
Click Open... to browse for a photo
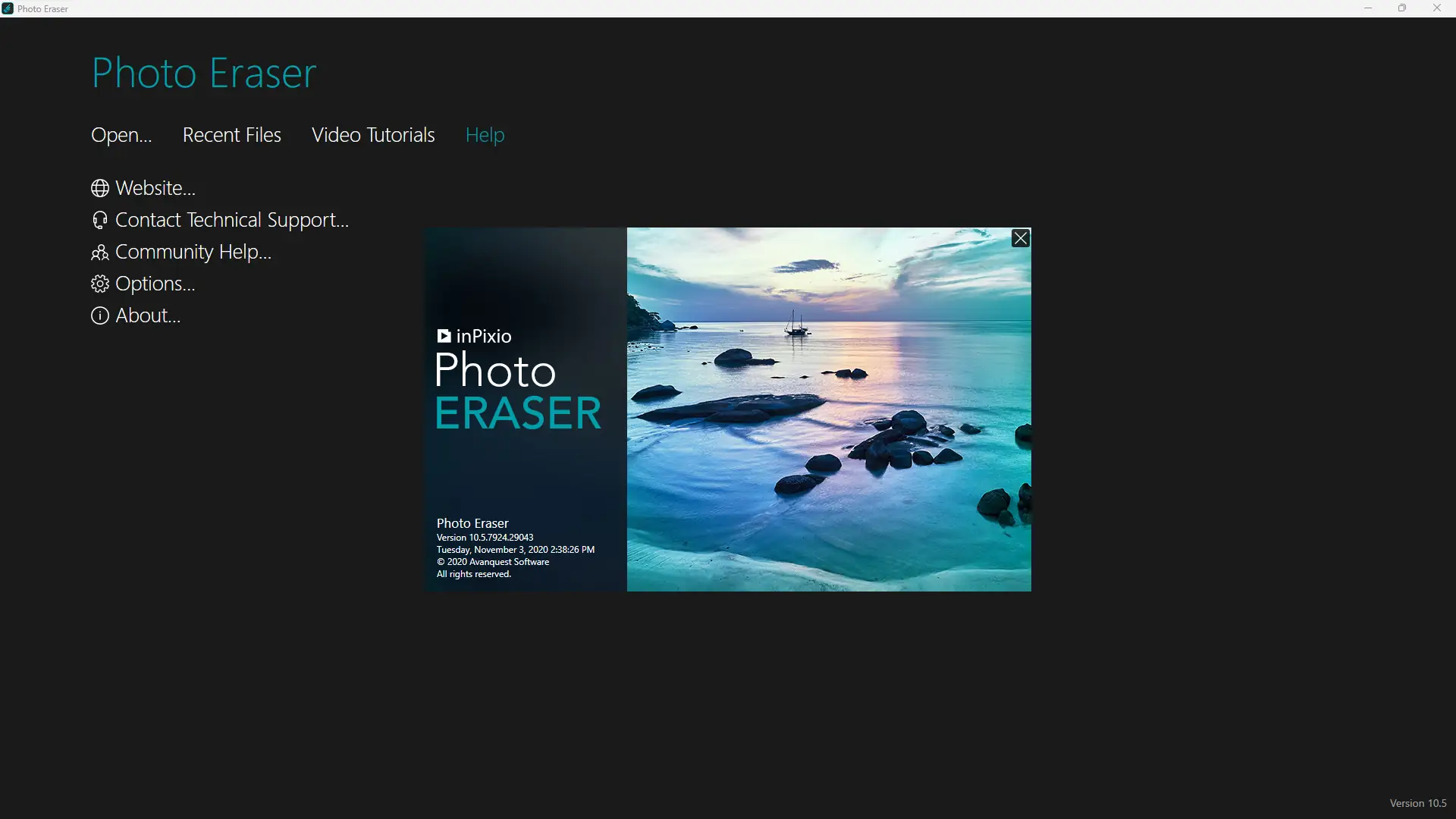click(121, 134)
